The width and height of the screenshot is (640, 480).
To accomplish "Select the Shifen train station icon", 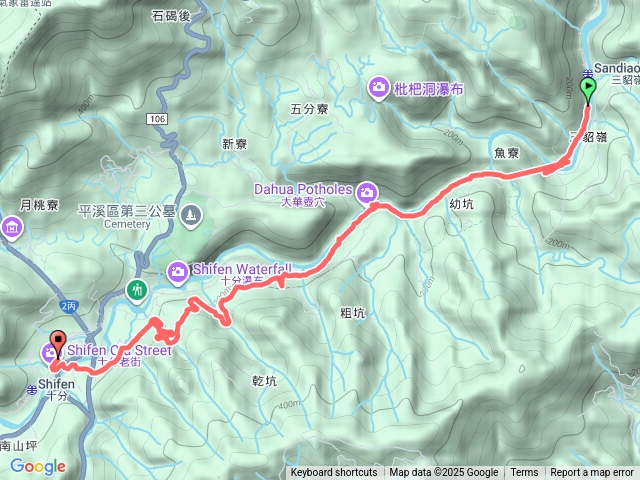I will (x=31, y=390).
